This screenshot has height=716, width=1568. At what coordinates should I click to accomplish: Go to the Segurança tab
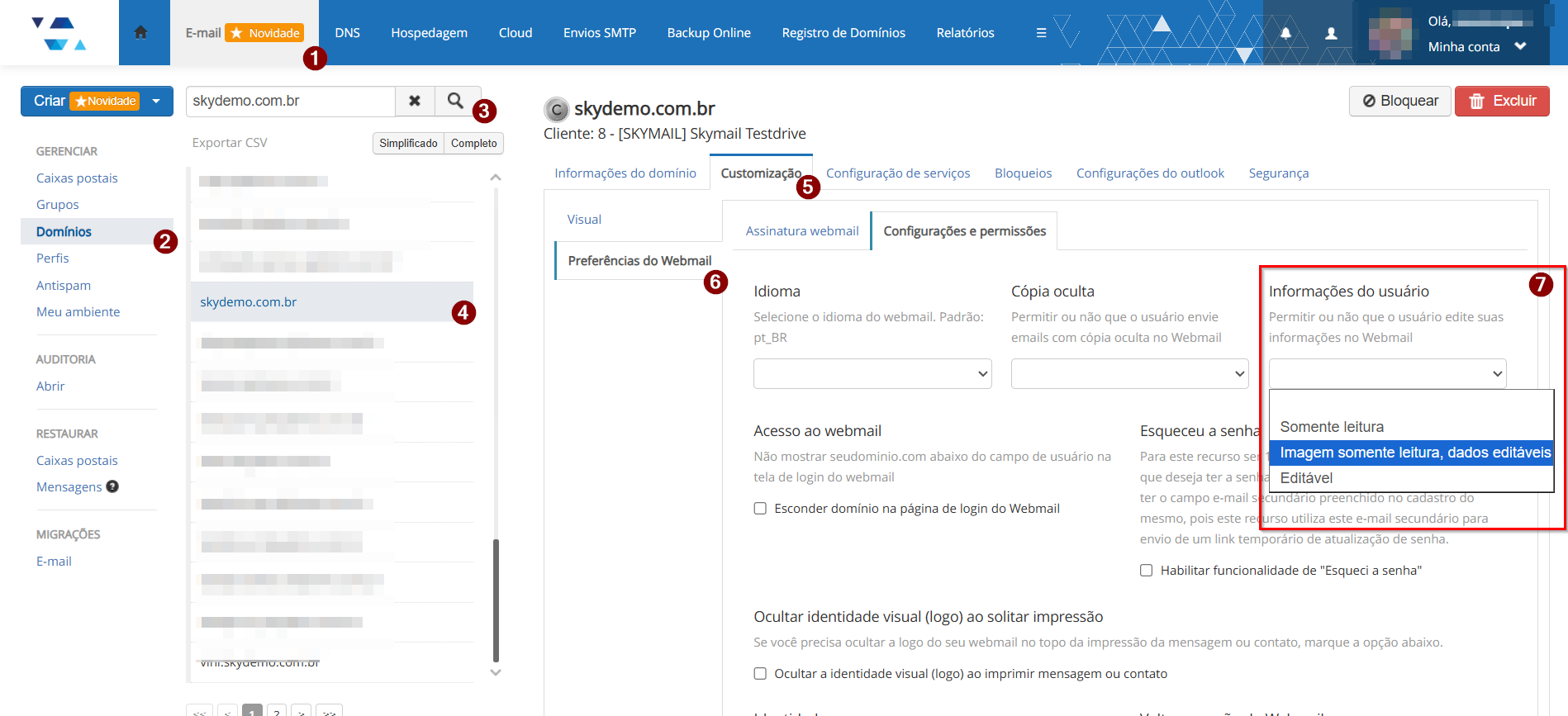(x=1279, y=173)
